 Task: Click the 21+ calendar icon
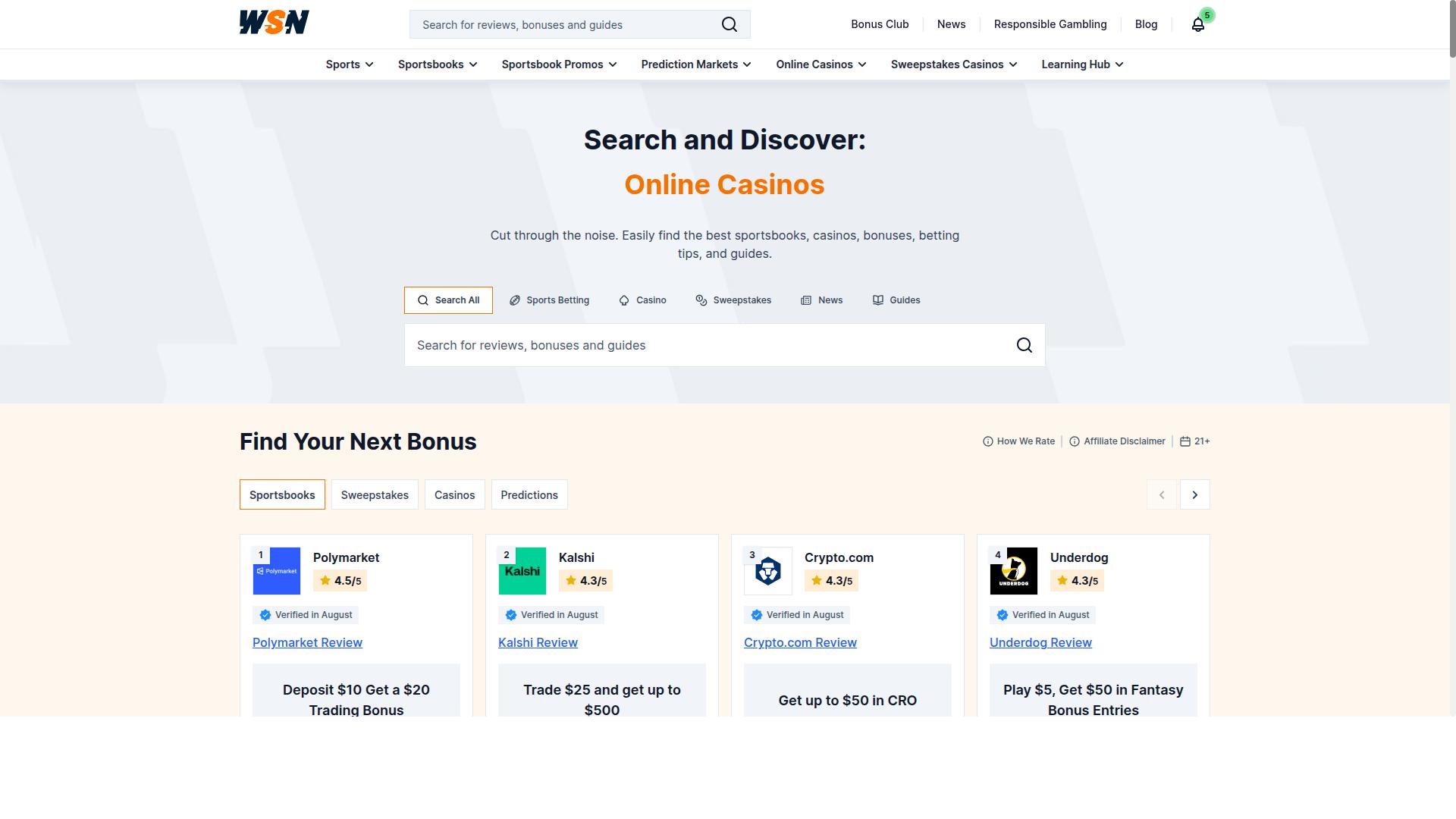click(x=1185, y=441)
